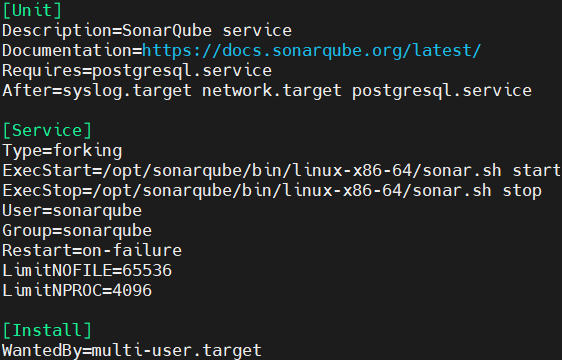This screenshot has width=562, height=360.
Task: Click the [Service] section header
Action: click(47, 131)
